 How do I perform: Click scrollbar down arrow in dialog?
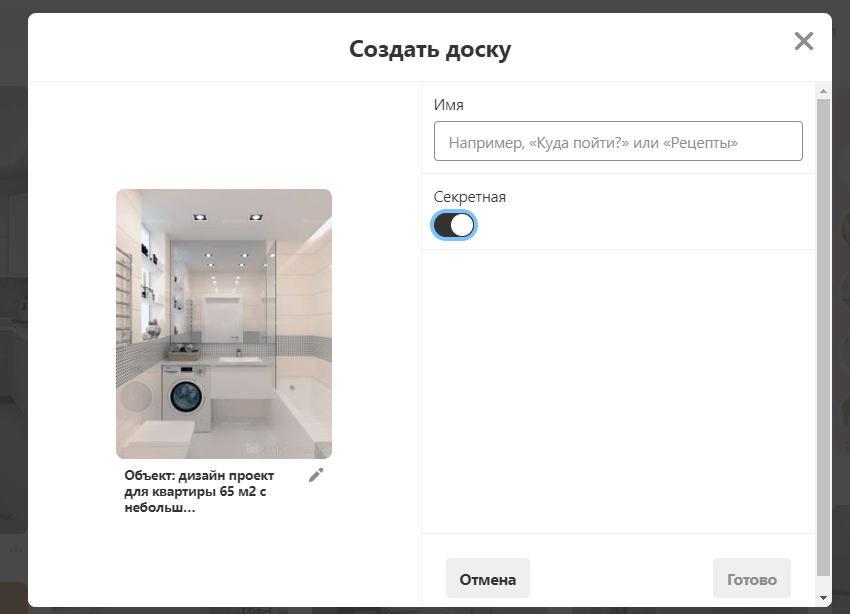point(823,597)
